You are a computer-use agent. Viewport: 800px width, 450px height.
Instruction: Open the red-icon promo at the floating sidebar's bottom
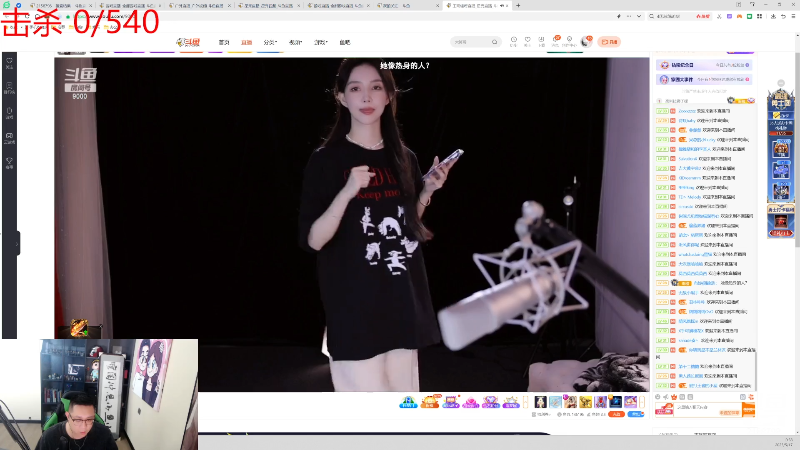click(781, 221)
